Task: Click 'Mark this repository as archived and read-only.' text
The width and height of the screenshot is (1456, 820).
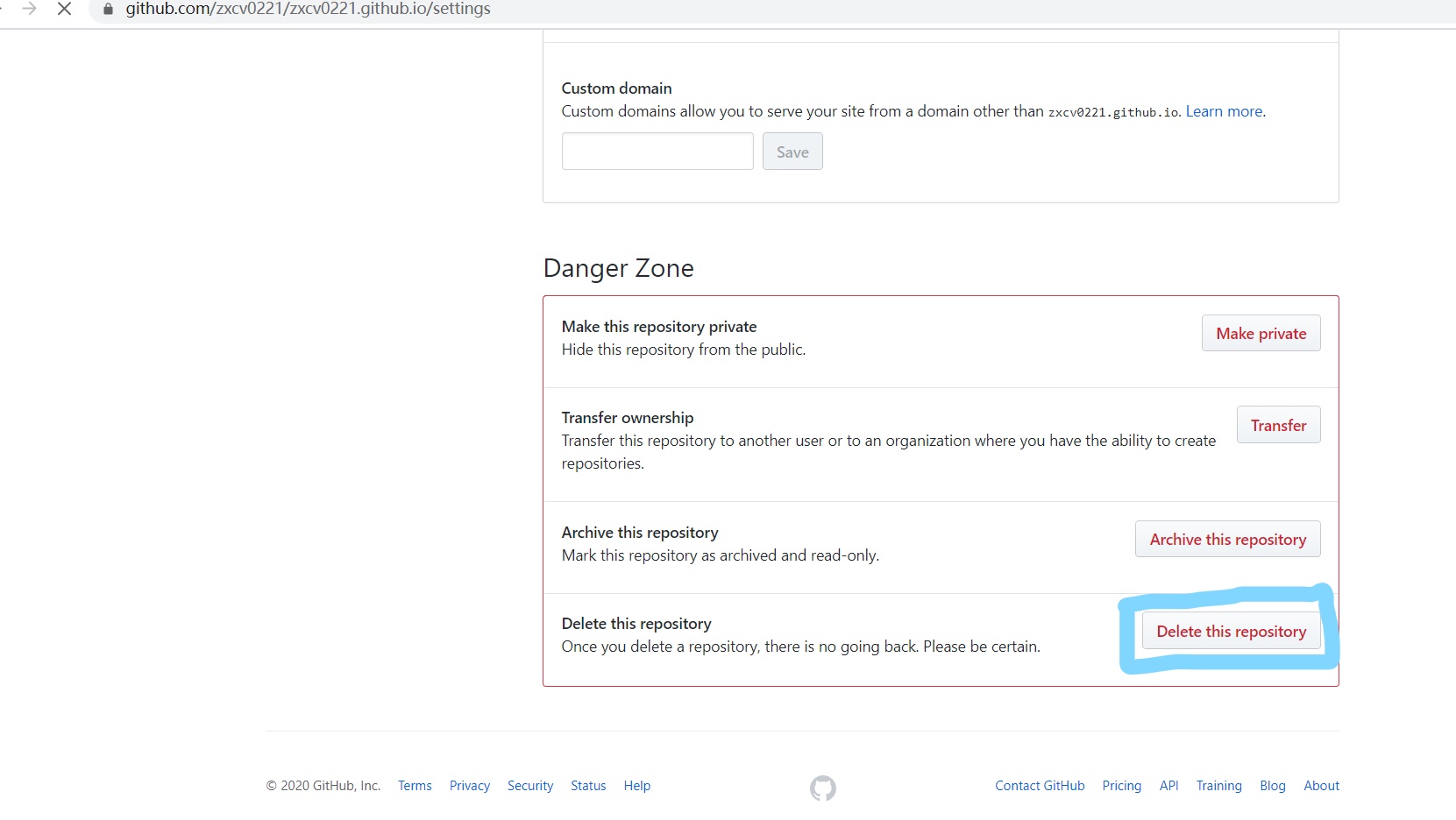Action: click(721, 555)
